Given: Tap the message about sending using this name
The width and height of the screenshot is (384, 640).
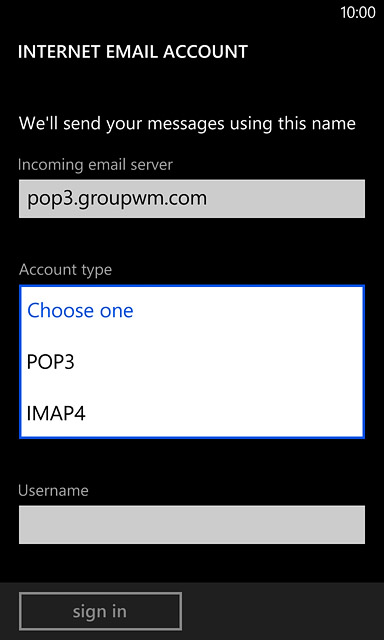Looking at the screenshot, I should pyautogui.click(x=187, y=124).
